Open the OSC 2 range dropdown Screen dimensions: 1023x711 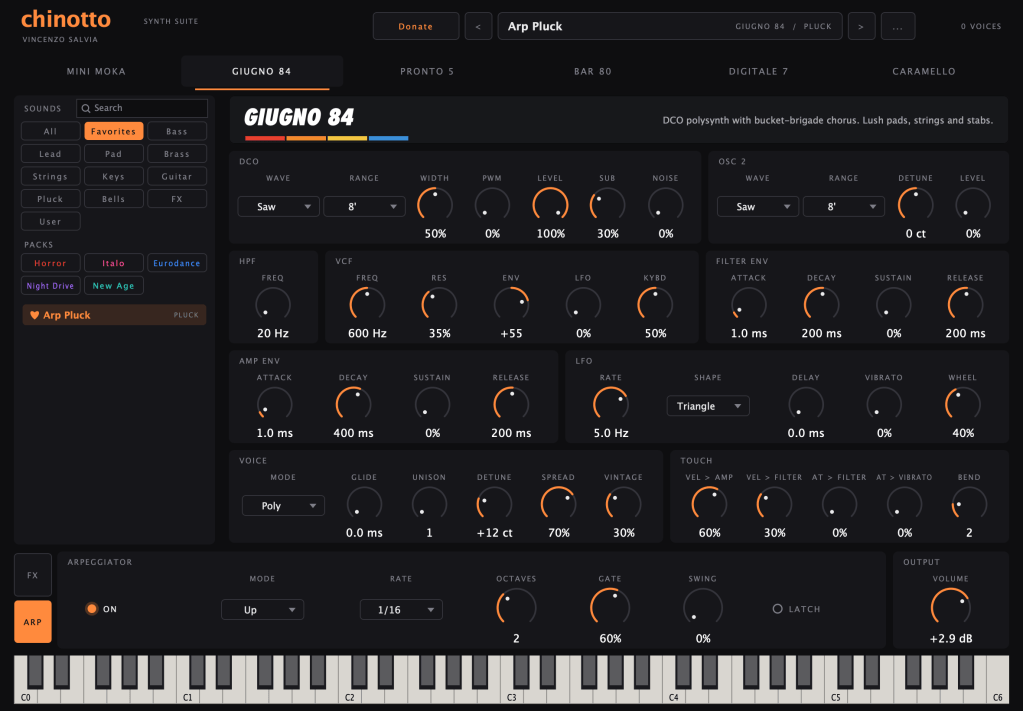point(844,207)
